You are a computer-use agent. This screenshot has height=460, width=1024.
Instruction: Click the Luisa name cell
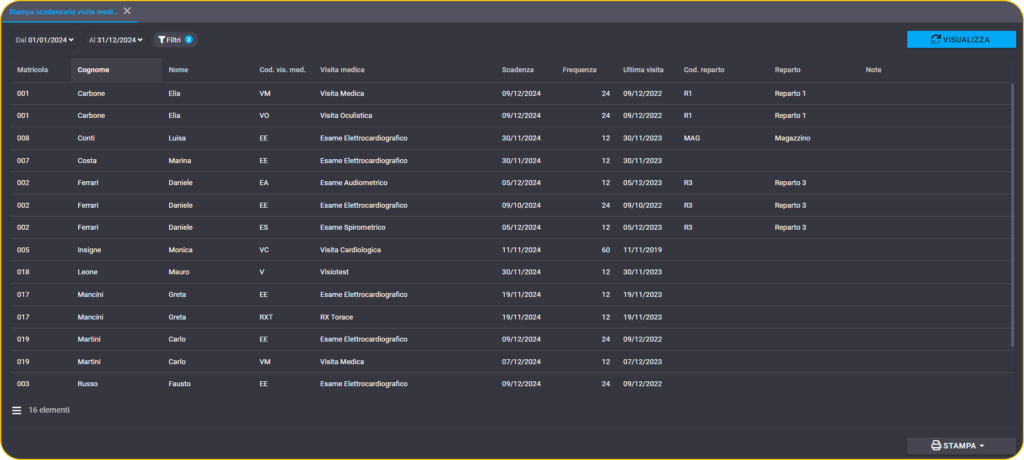177,138
